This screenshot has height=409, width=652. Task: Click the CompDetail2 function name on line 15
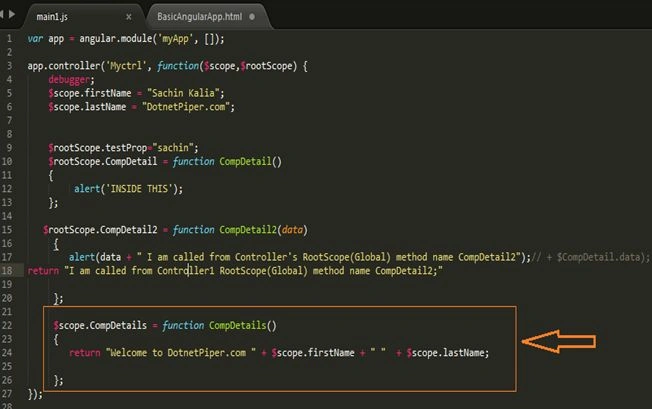(x=248, y=230)
